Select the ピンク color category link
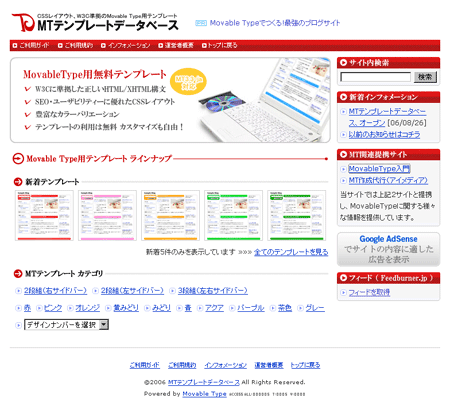The height and width of the screenshot is (405, 450). [x=53, y=308]
